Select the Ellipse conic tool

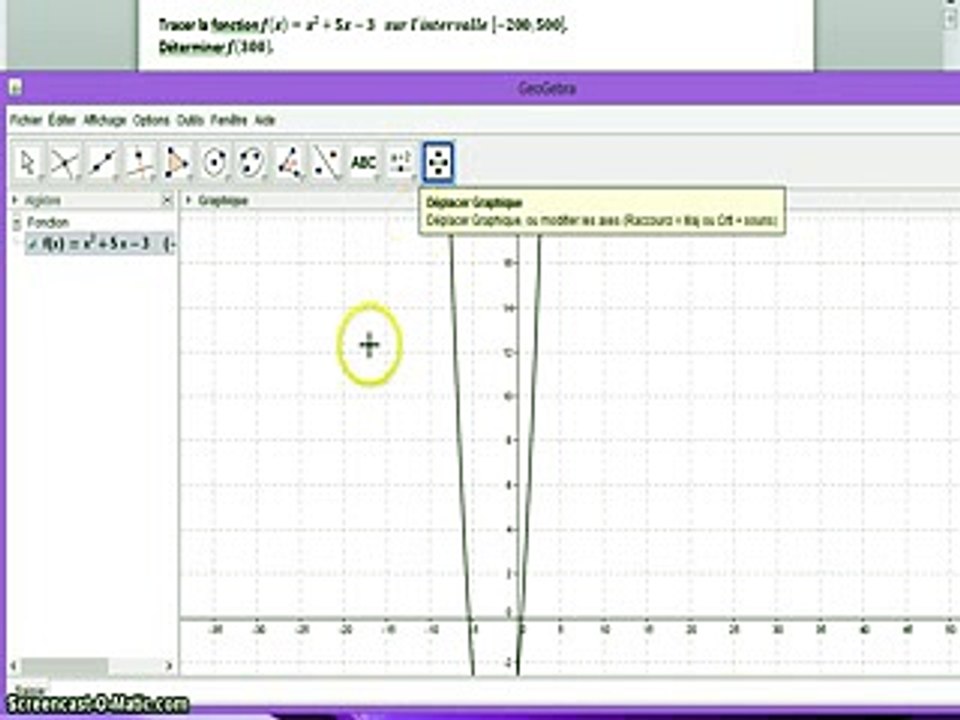point(252,163)
